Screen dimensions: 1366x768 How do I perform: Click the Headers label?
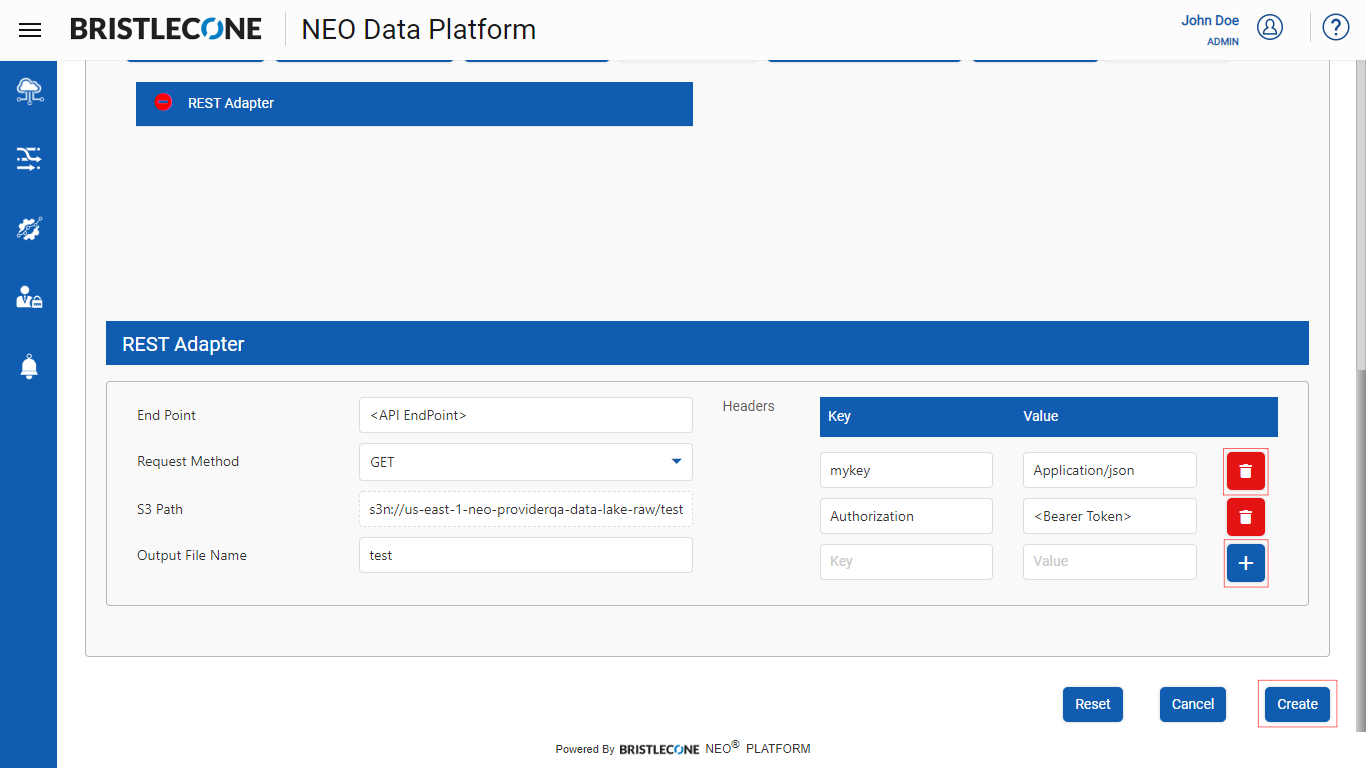point(748,406)
